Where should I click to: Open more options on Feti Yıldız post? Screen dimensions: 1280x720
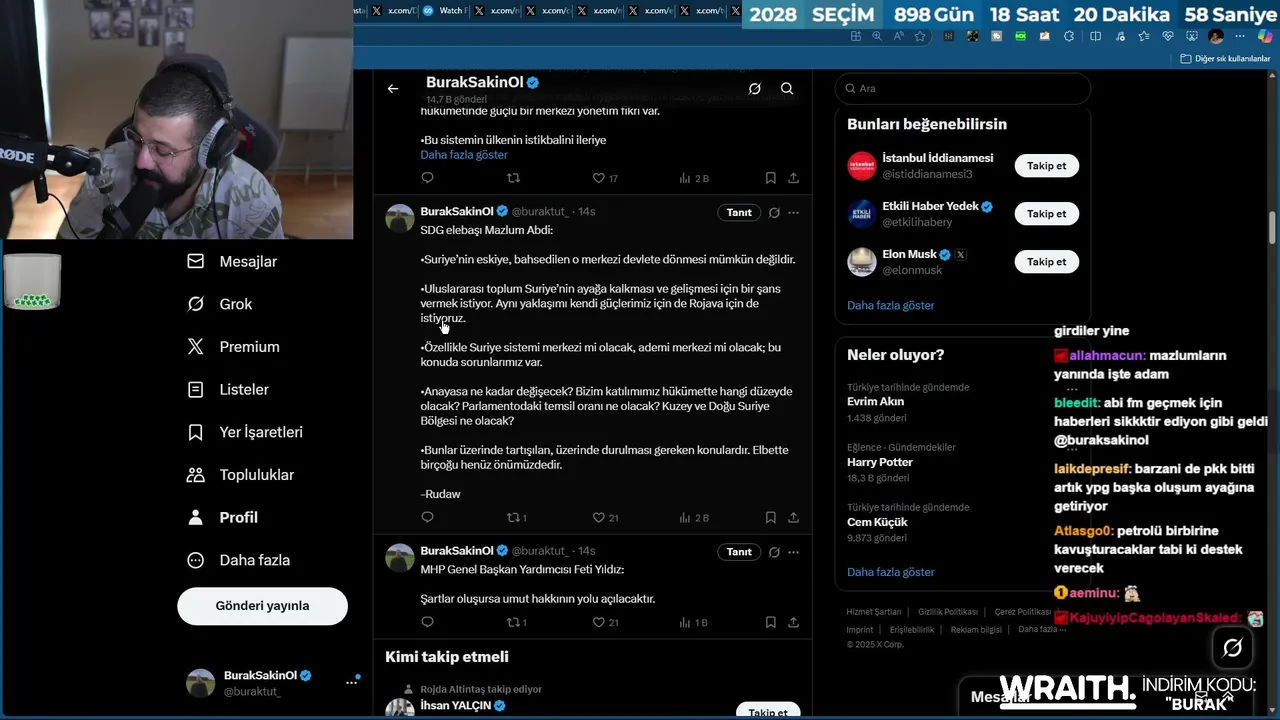pyautogui.click(x=793, y=552)
